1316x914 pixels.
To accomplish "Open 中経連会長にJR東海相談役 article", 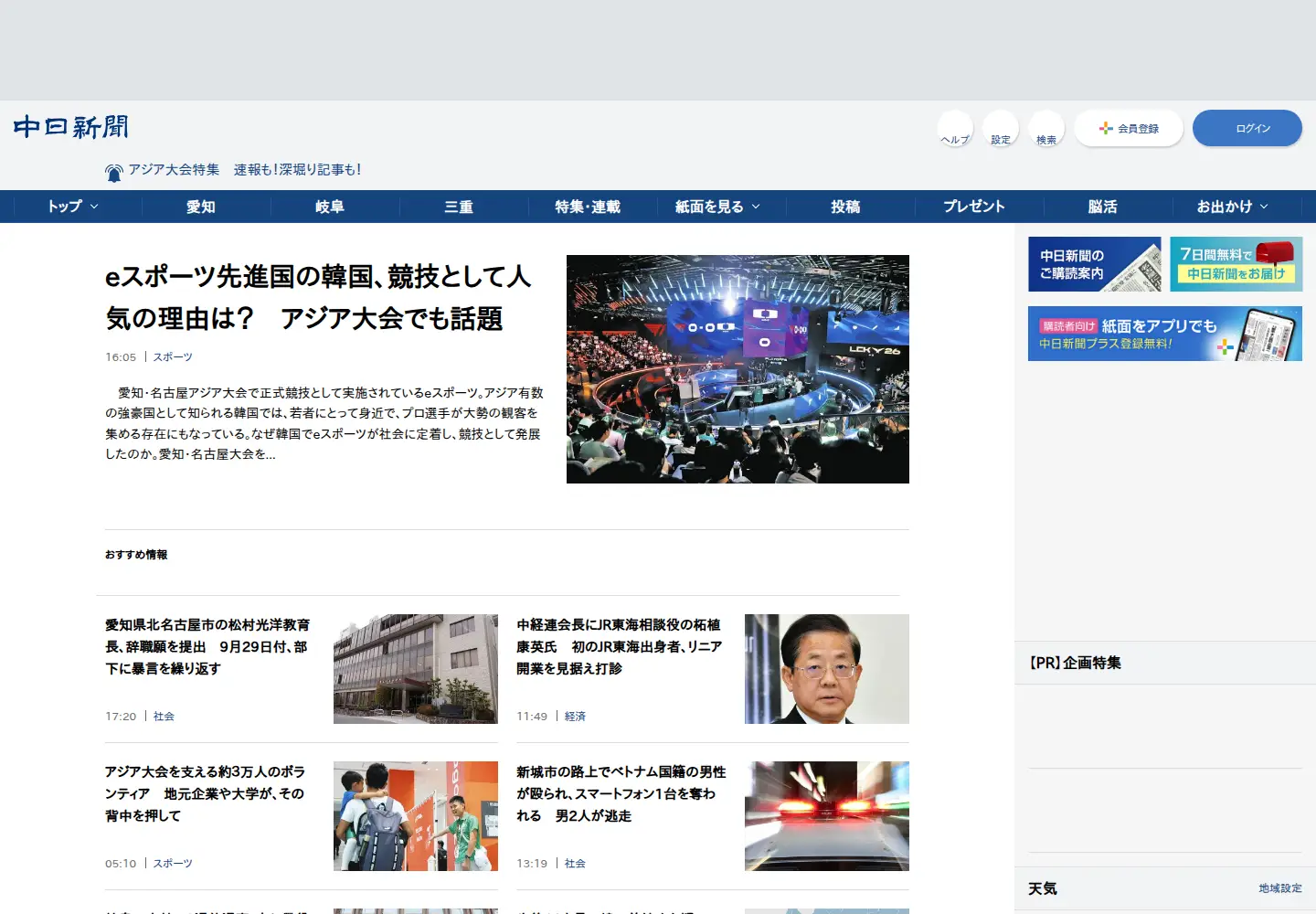I will [x=620, y=647].
